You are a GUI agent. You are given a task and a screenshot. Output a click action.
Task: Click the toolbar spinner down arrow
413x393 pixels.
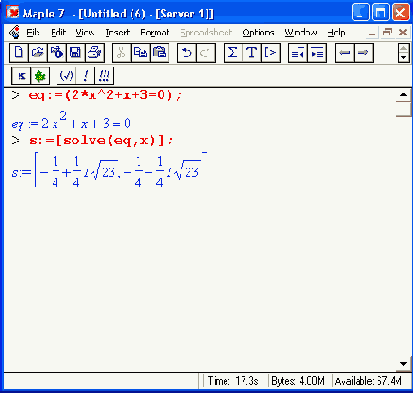[x=404, y=58]
